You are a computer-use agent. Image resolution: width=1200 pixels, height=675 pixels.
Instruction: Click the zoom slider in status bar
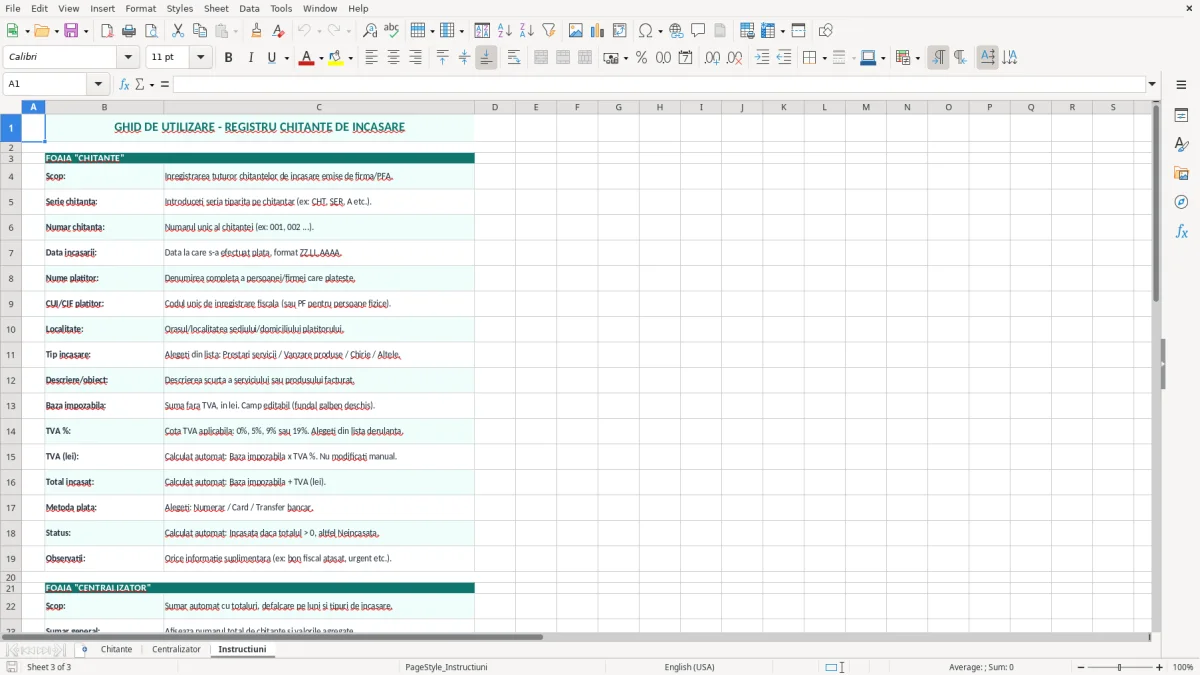click(x=1119, y=667)
